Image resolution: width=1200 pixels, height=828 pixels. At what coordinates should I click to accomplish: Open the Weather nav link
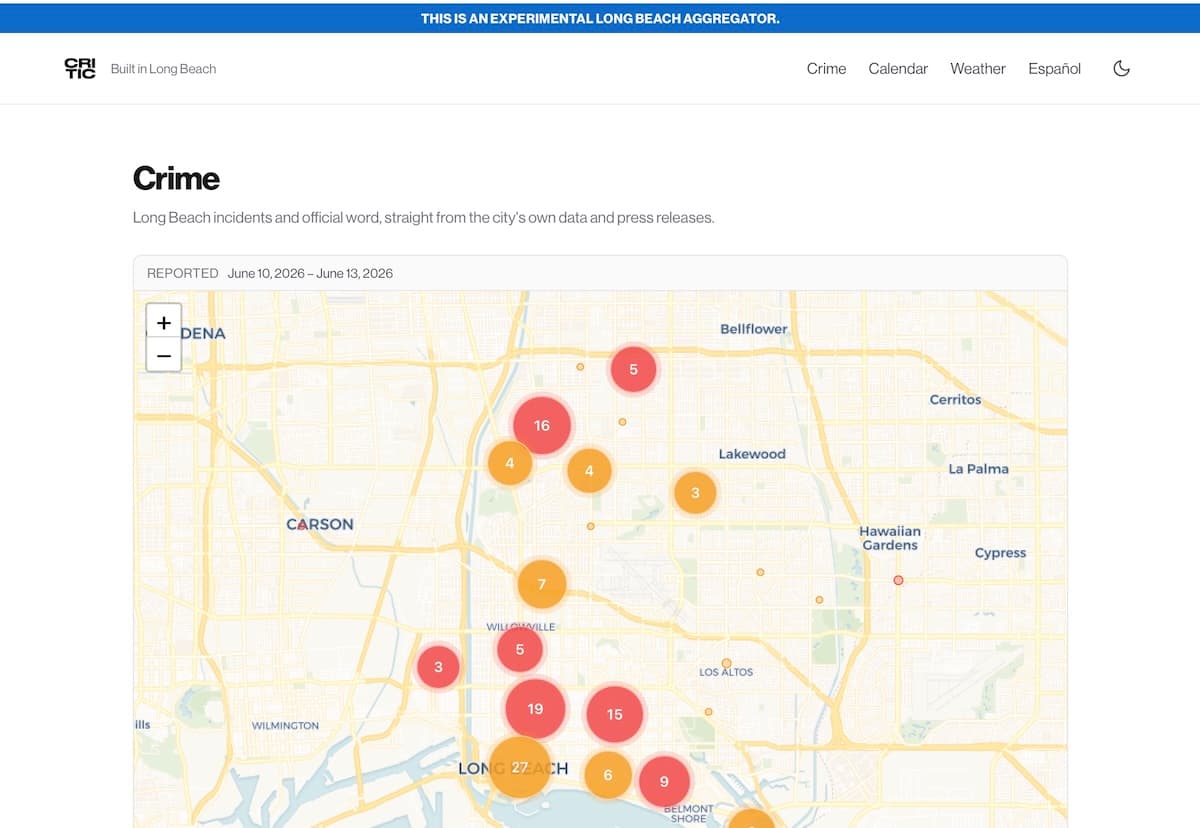978,68
